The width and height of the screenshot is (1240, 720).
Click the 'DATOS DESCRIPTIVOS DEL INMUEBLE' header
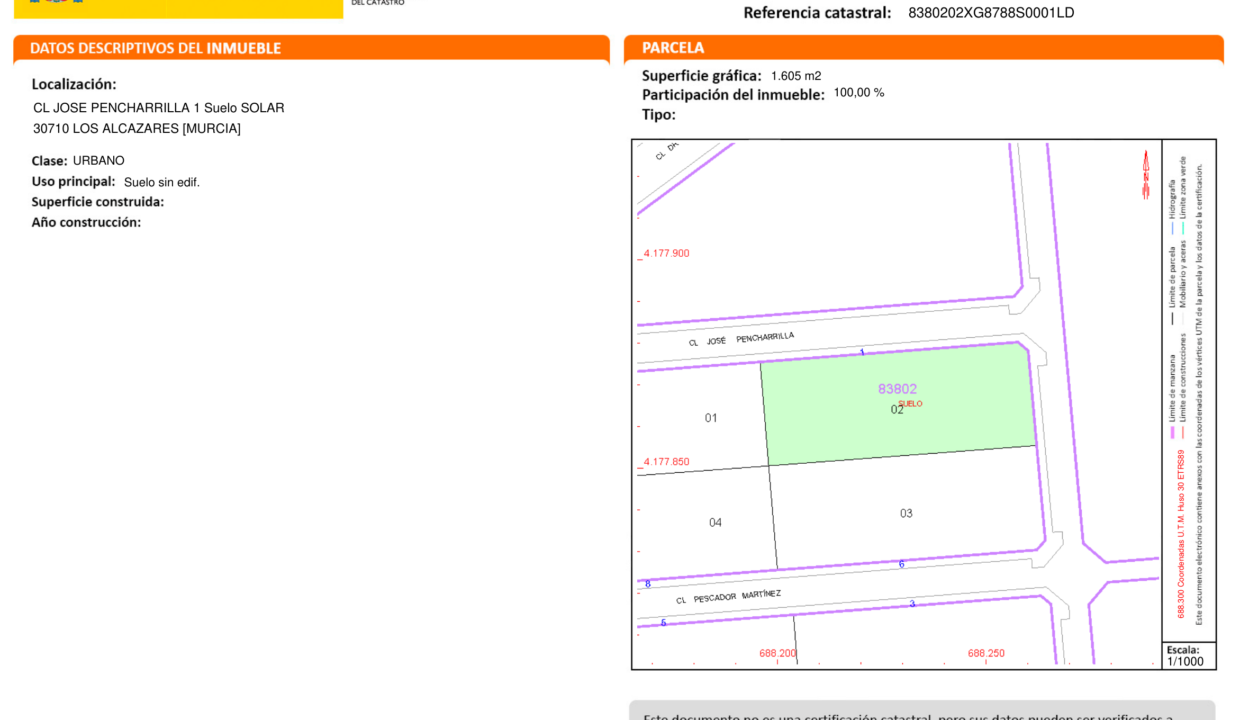click(155, 48)
